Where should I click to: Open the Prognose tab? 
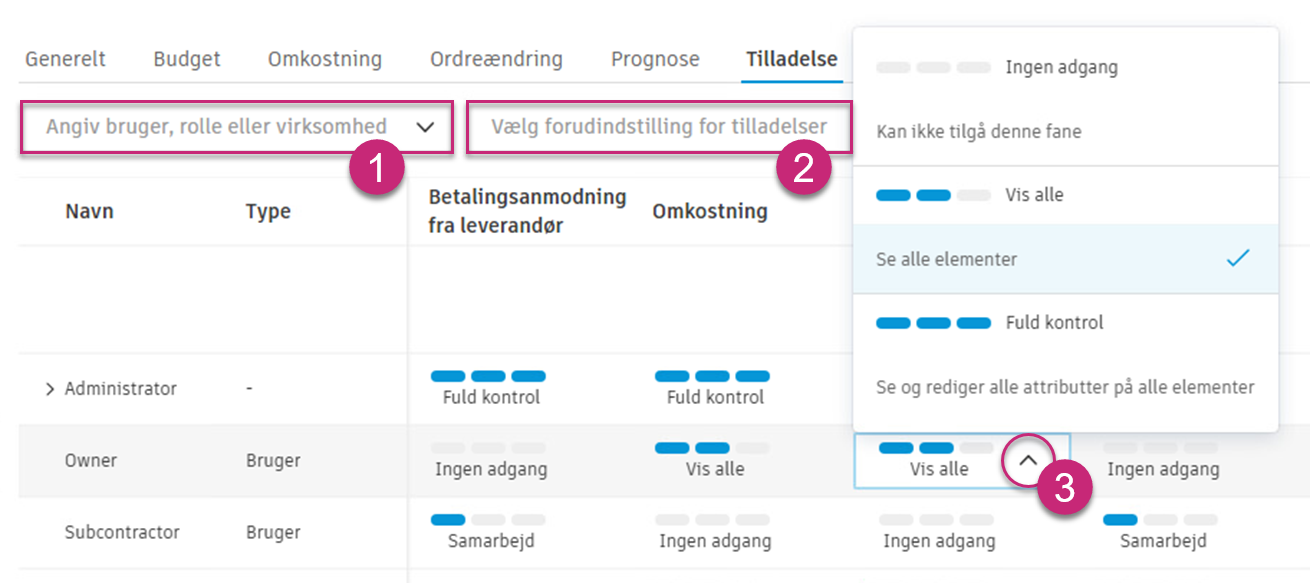[654, 59]
